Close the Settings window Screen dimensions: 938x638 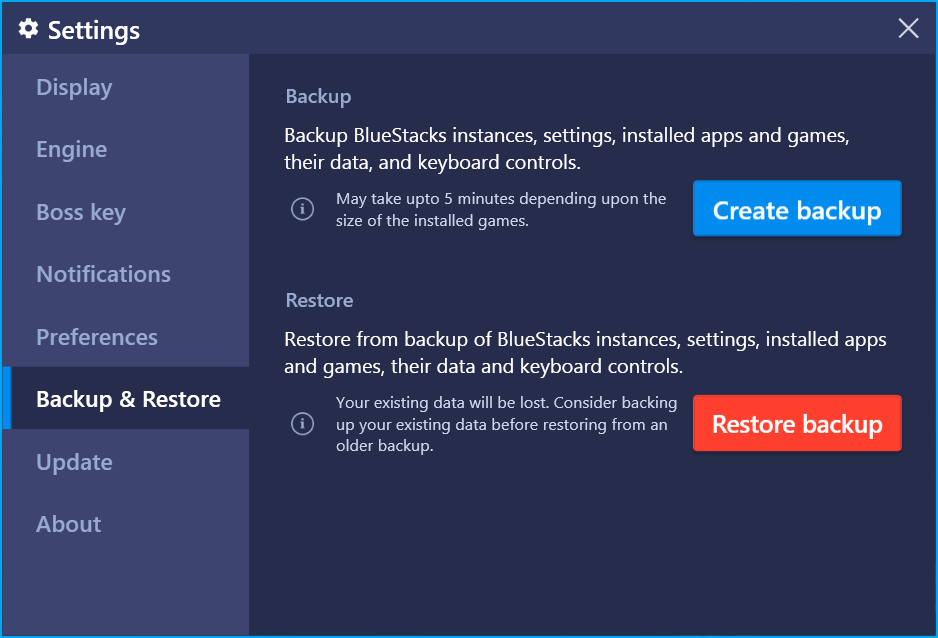click(908, 28)
